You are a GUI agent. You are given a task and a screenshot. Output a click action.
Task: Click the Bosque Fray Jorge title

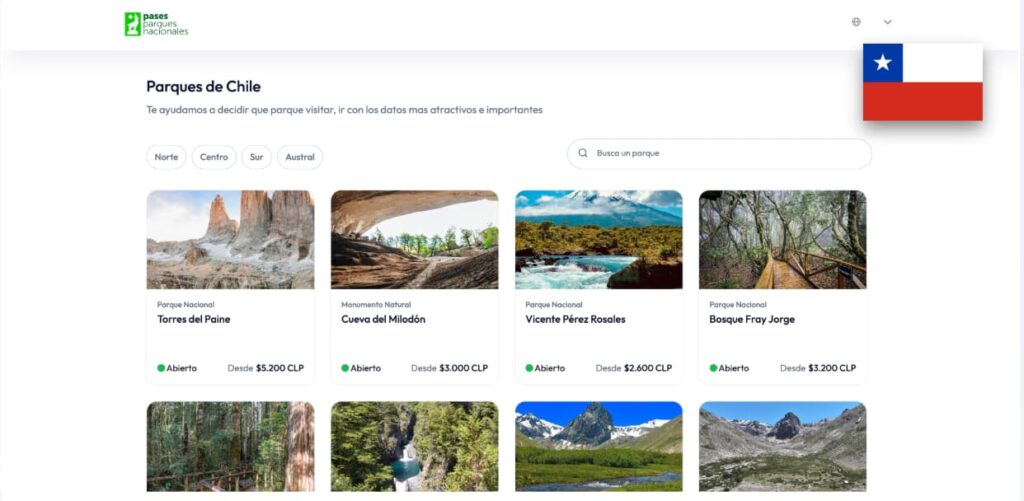pyautogui.click(x=752, y=320)
